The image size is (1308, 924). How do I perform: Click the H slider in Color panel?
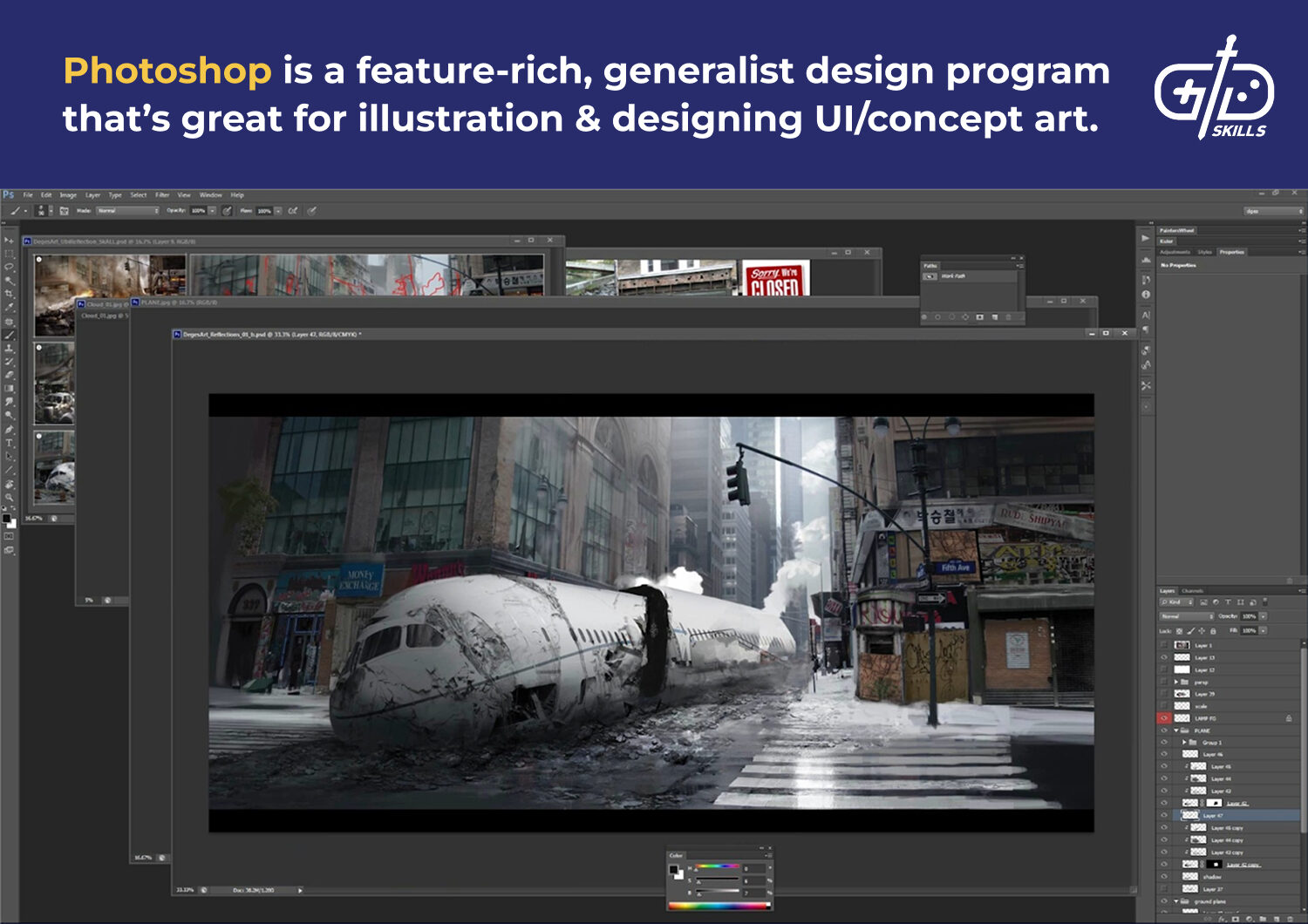click(717, 868)
